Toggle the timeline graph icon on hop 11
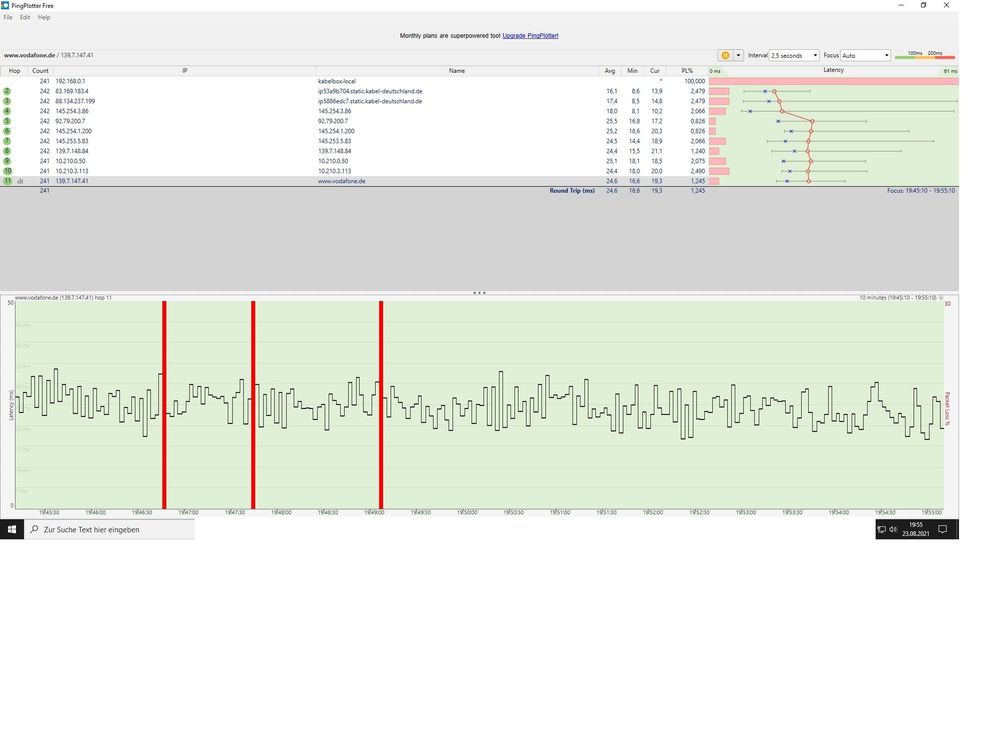 point(20,181)
